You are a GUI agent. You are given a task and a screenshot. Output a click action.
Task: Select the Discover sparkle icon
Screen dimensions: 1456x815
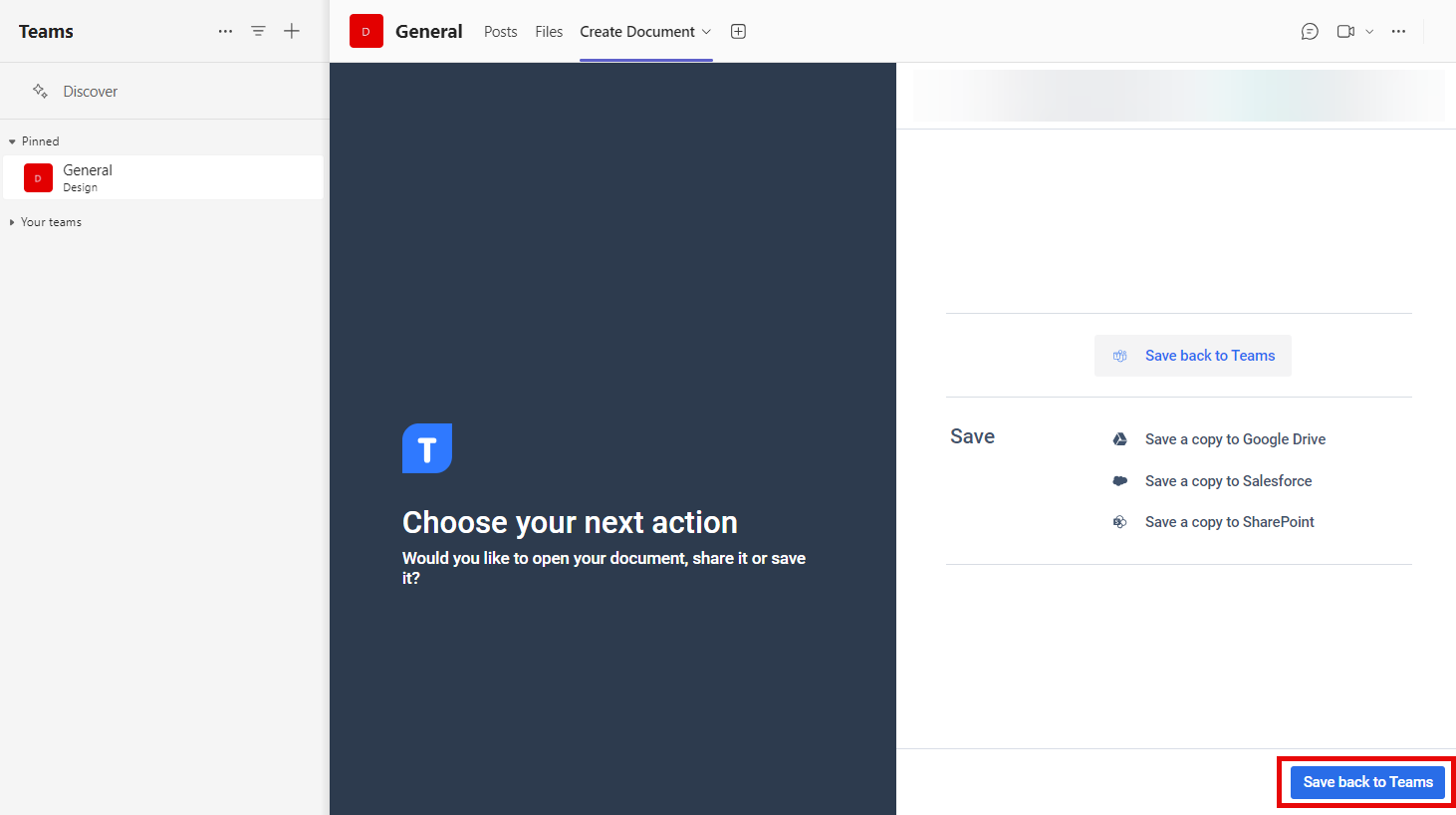click(x=41, y=91)
